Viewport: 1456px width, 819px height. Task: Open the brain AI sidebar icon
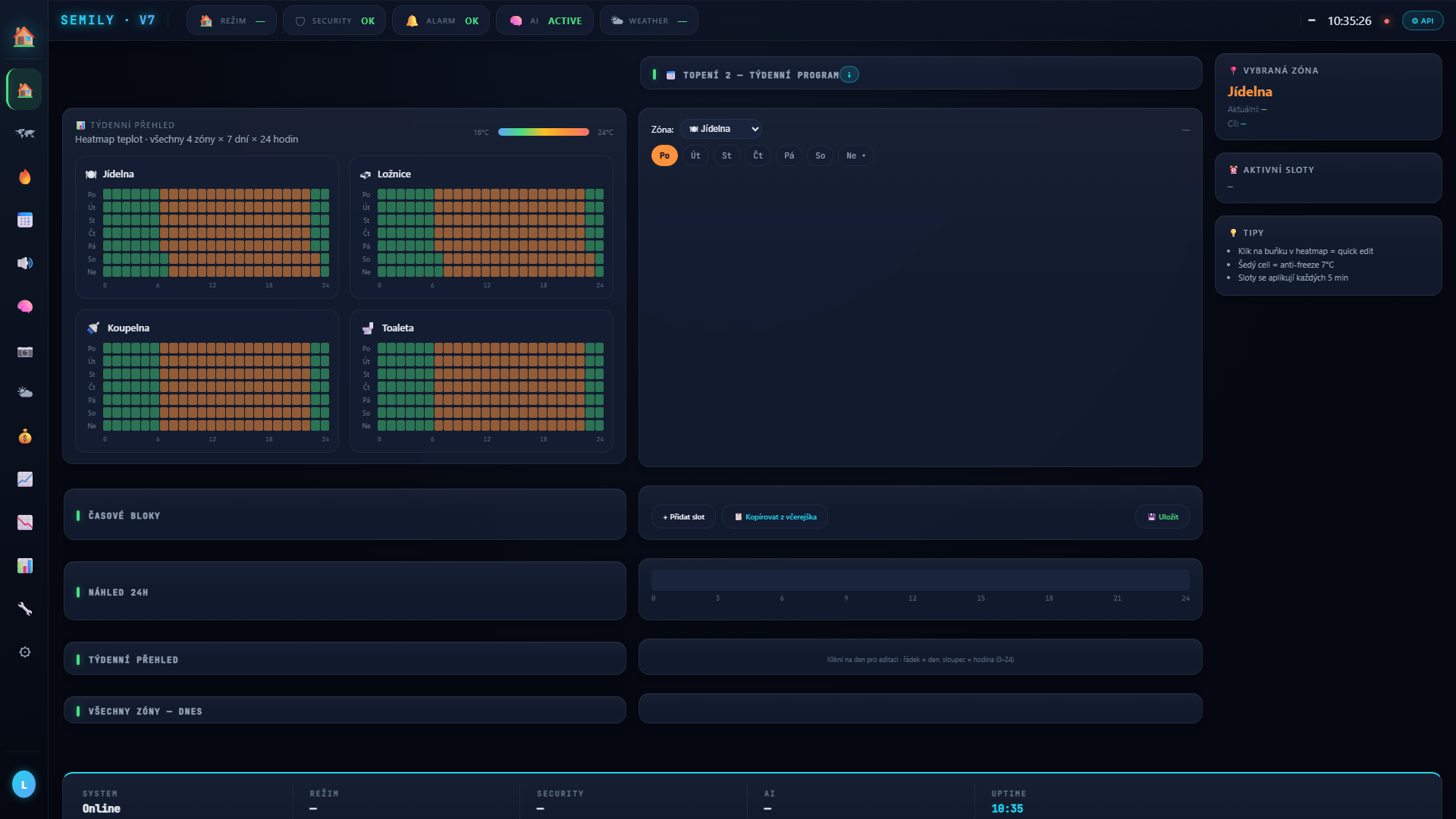(x=25, y=306)
